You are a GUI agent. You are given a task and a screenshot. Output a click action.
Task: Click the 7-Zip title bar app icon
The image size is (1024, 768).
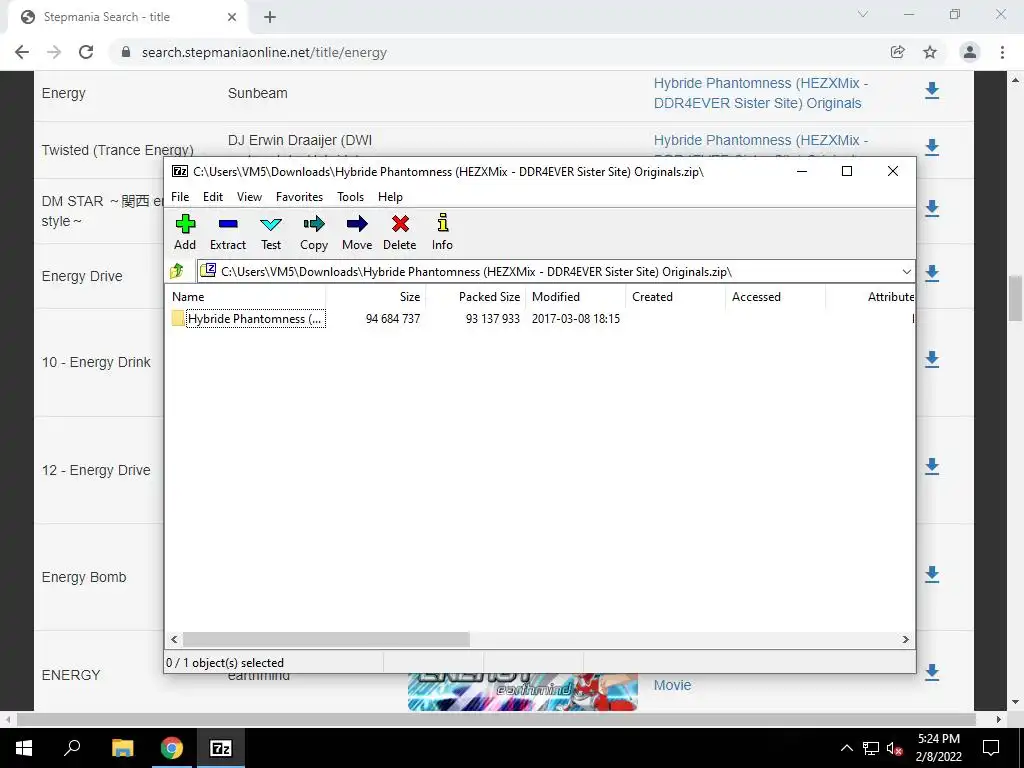180,172
